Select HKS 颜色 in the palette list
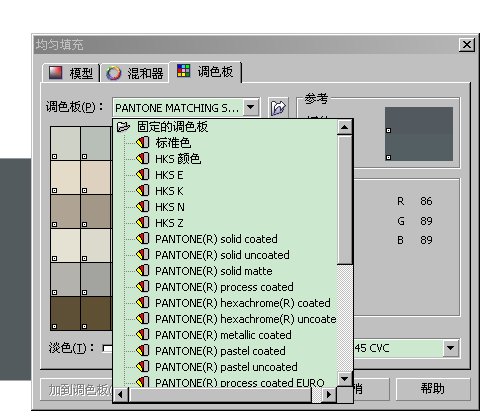Viewport: 491px width, 419px height. coord(178,159)
